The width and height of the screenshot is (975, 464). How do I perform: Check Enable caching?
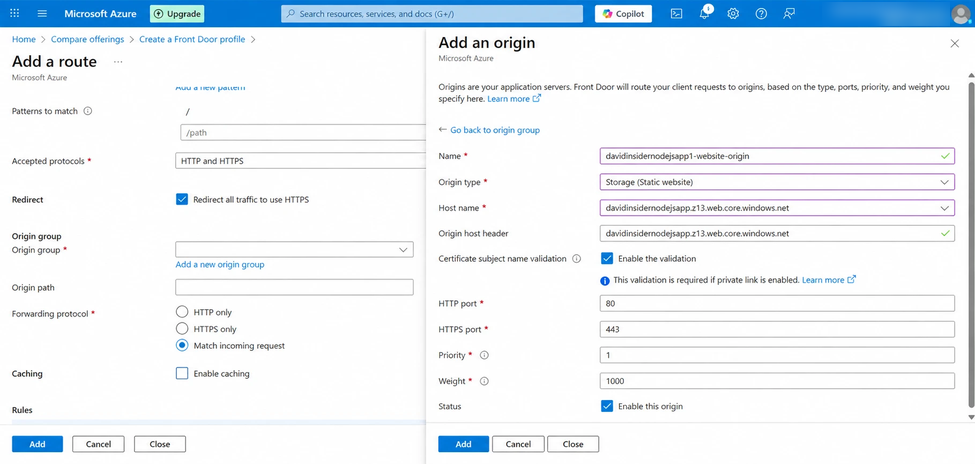tap(182, 373)
